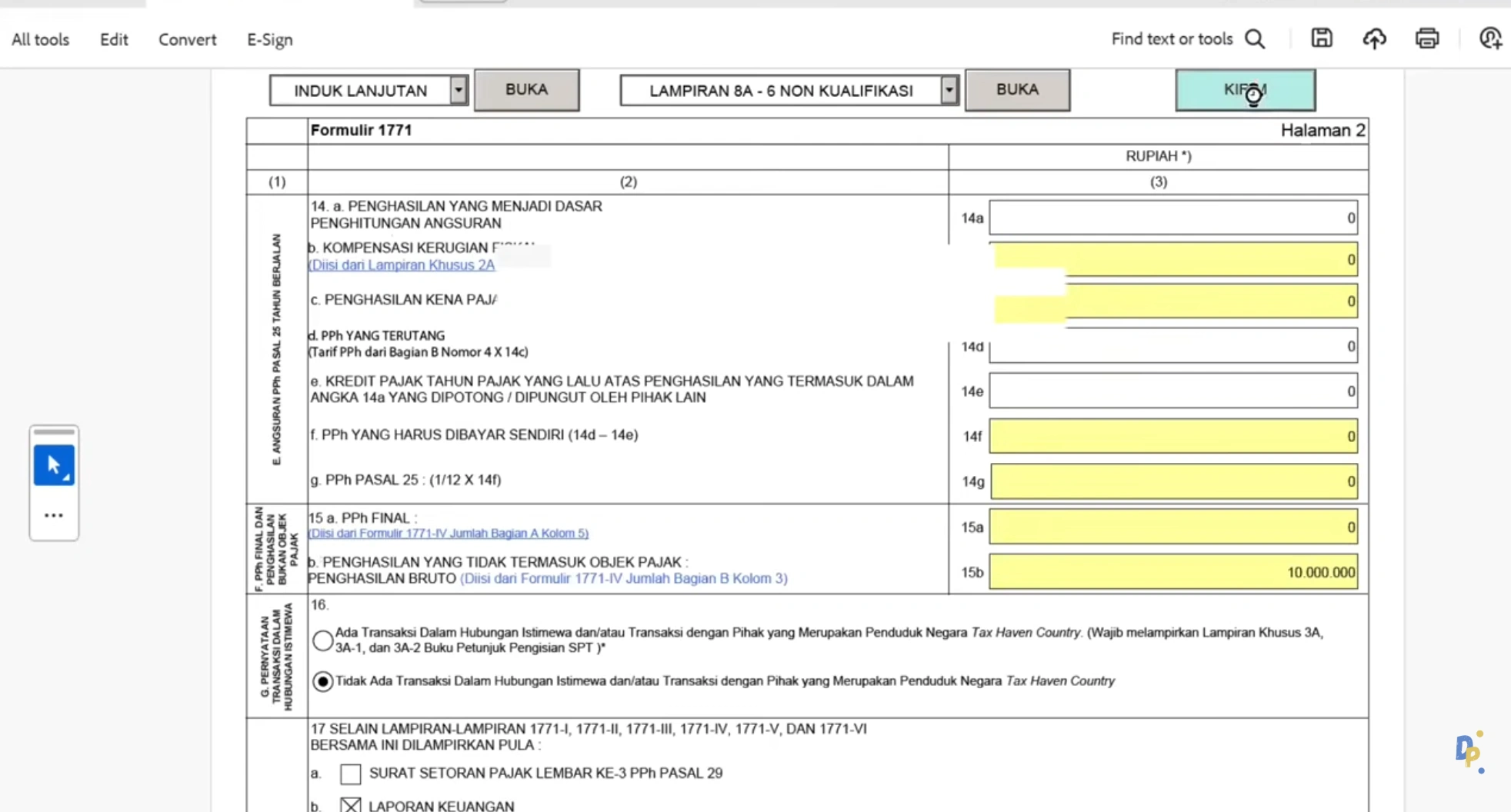The height and width of the screenshot is (812, 1511).
Task: Click the cloud upload icon
Action: 1374,38
